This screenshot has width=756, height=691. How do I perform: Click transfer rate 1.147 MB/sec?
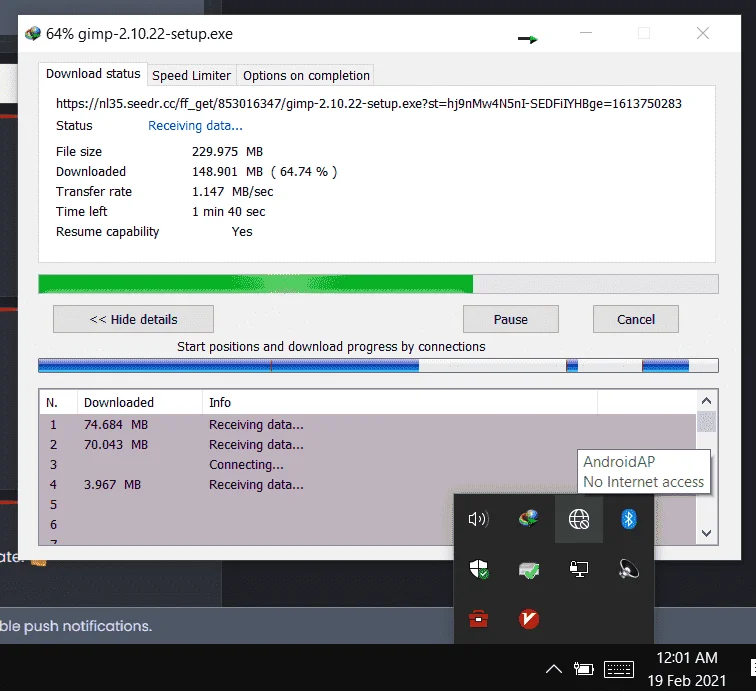coord(232,192)
